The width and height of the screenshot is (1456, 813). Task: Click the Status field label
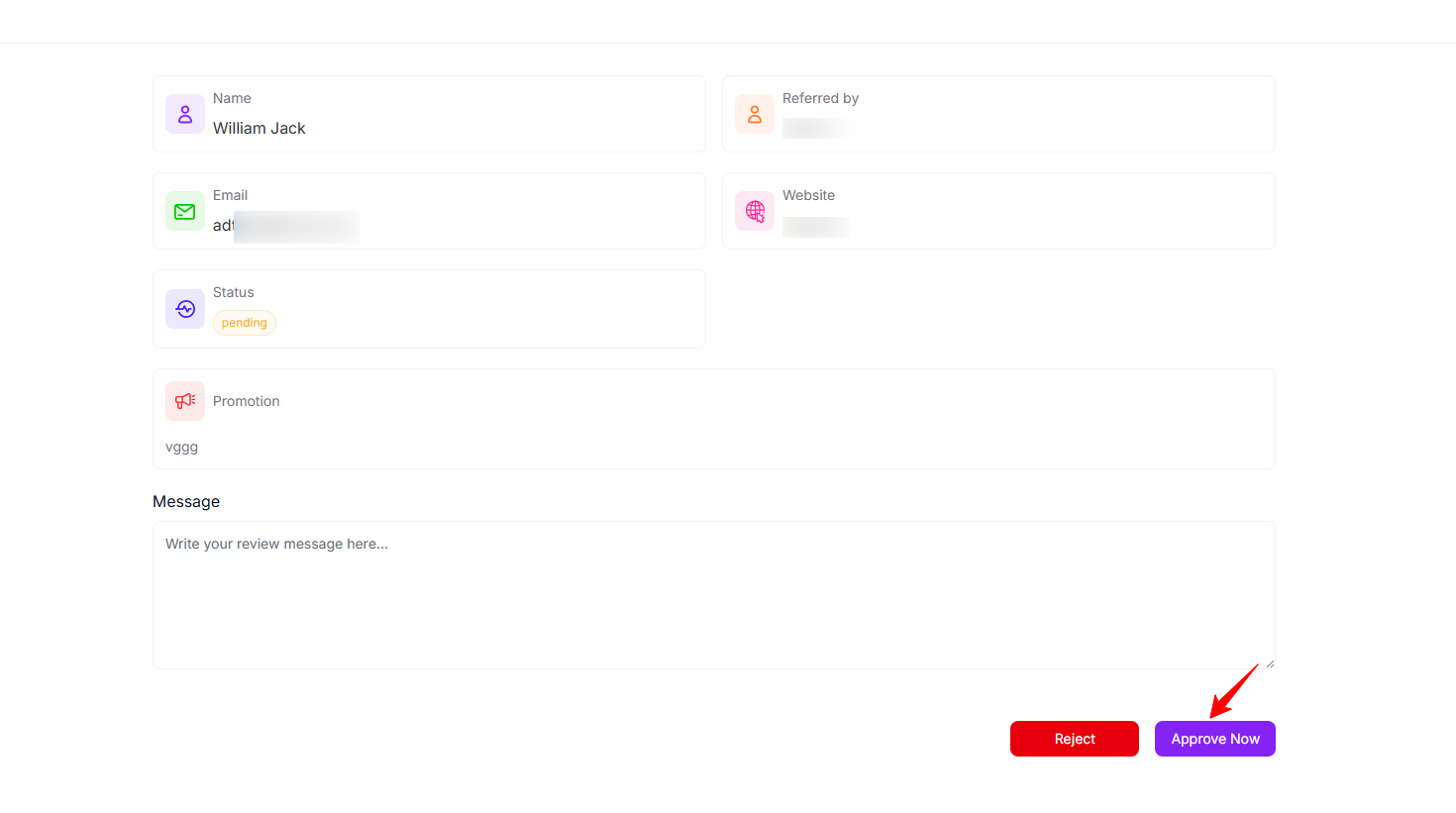(234, 292)
